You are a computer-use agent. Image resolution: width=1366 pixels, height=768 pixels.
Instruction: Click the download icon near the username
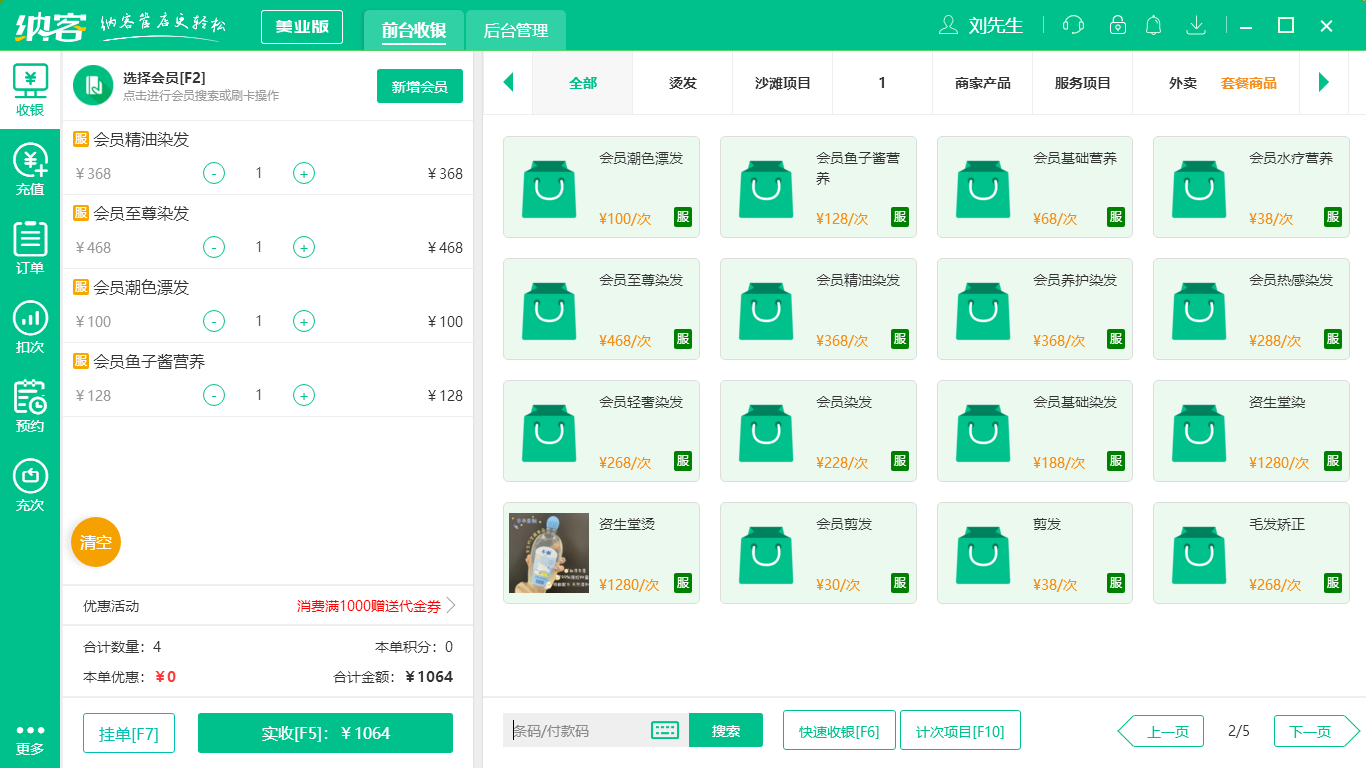click(x=1195, y=25)
